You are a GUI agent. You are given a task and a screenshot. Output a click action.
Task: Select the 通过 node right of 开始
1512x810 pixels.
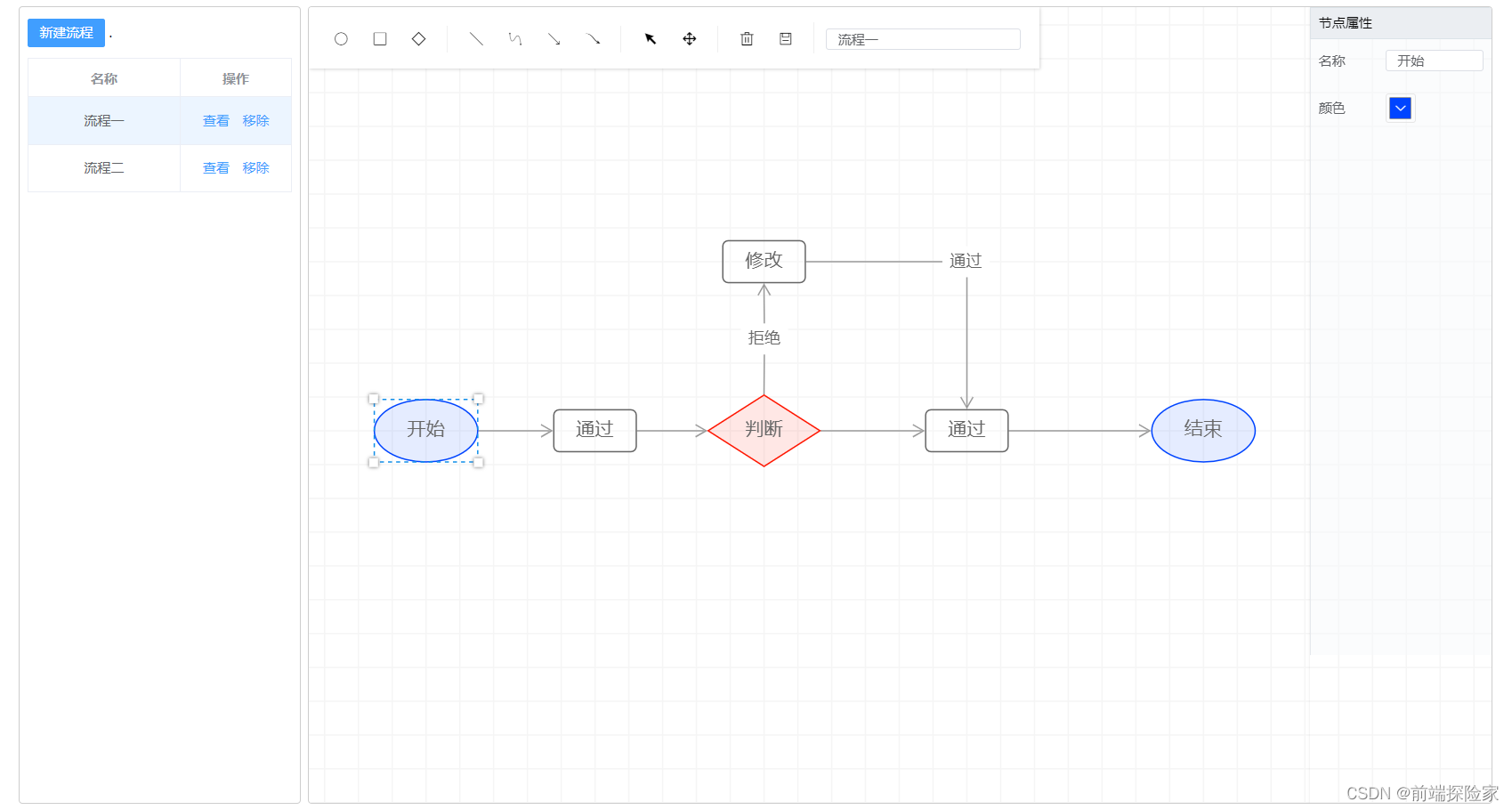click(x=594, y=431)
